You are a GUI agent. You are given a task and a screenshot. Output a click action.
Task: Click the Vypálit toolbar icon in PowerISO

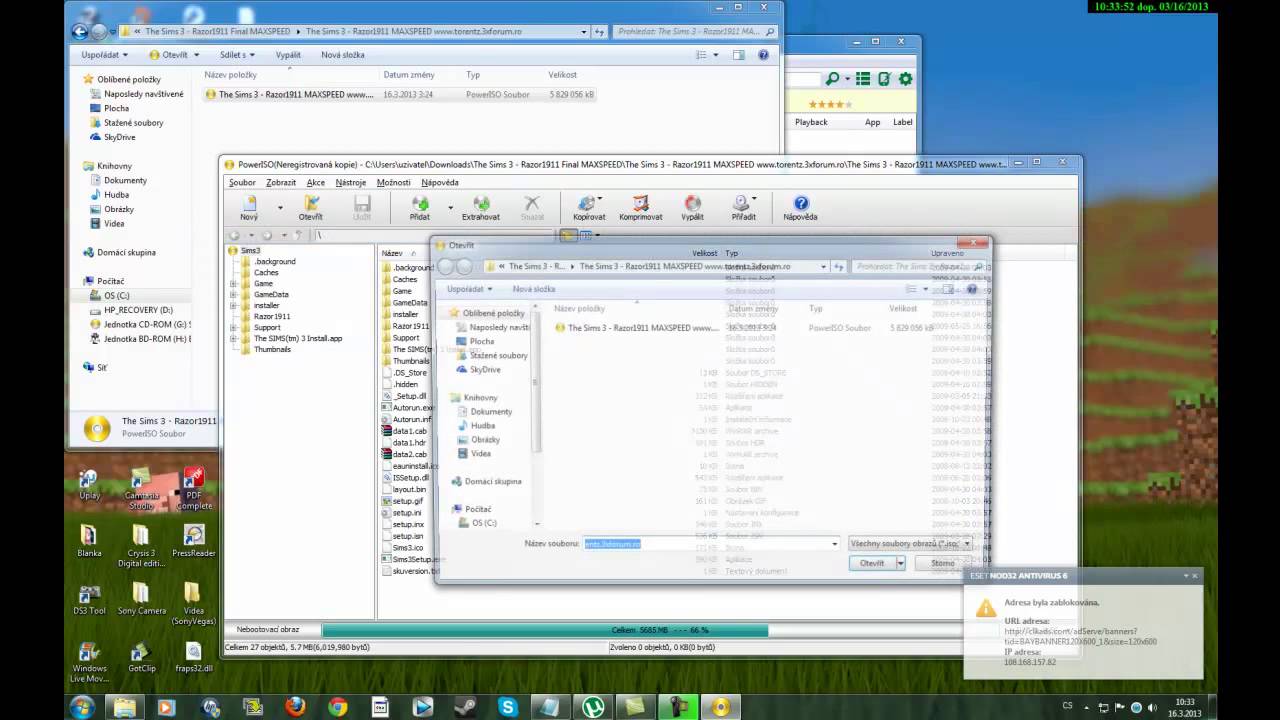[692, 208]
